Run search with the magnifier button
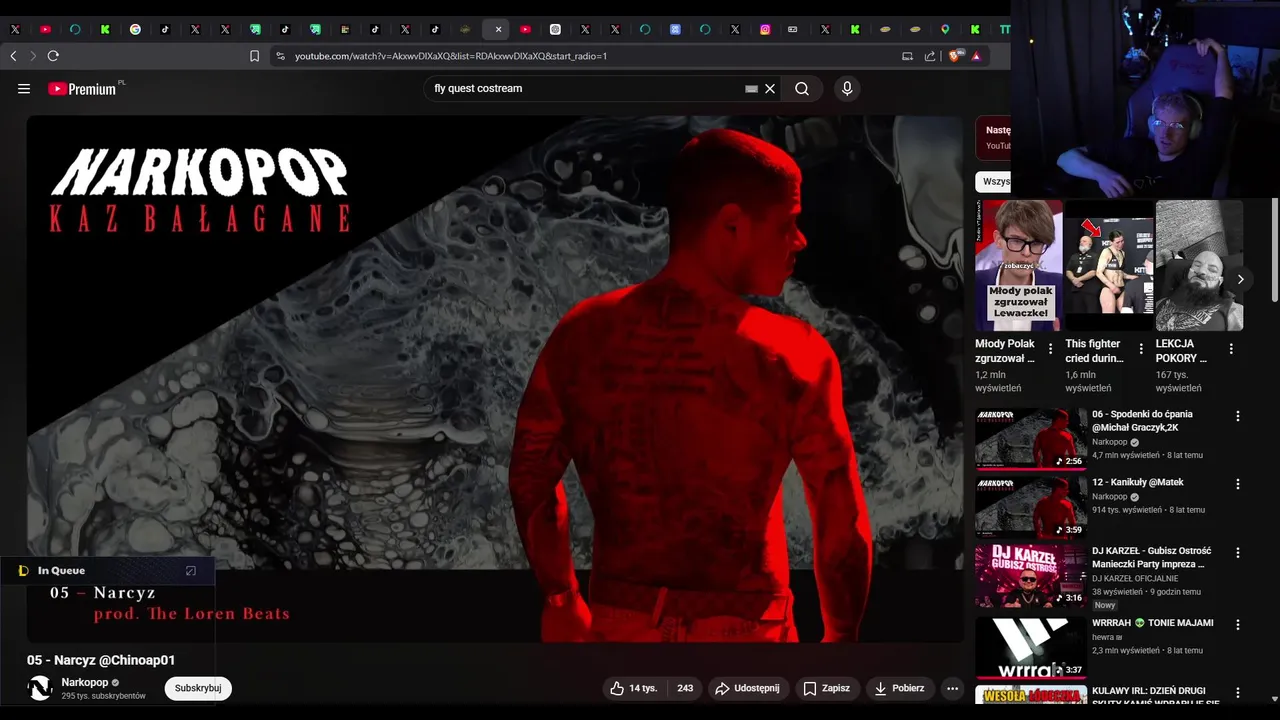The image size is (1280, 720). 802,89
